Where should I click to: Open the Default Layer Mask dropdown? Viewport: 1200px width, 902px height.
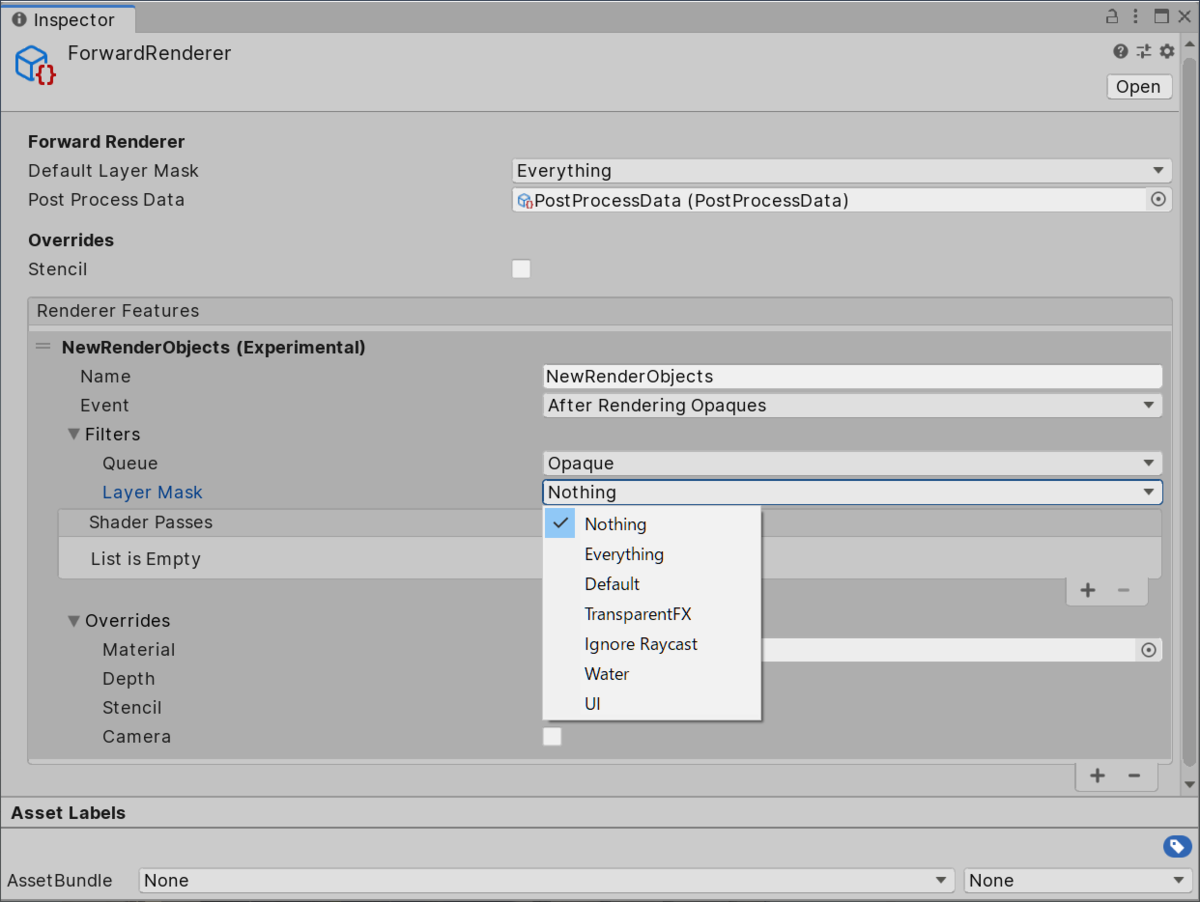pyautogui.click(x=841, y=171)
